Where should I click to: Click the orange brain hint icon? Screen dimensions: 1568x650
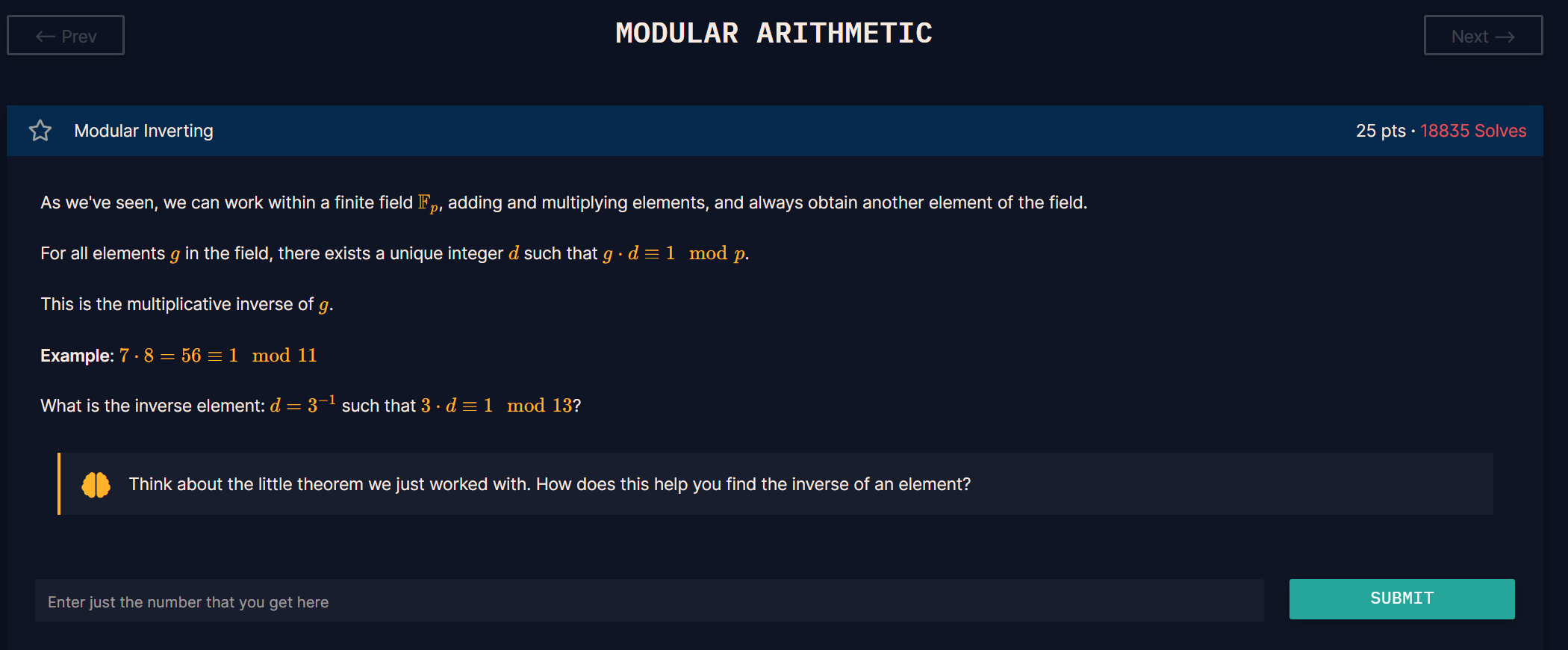pyautogui.click(x=96, y=485)
